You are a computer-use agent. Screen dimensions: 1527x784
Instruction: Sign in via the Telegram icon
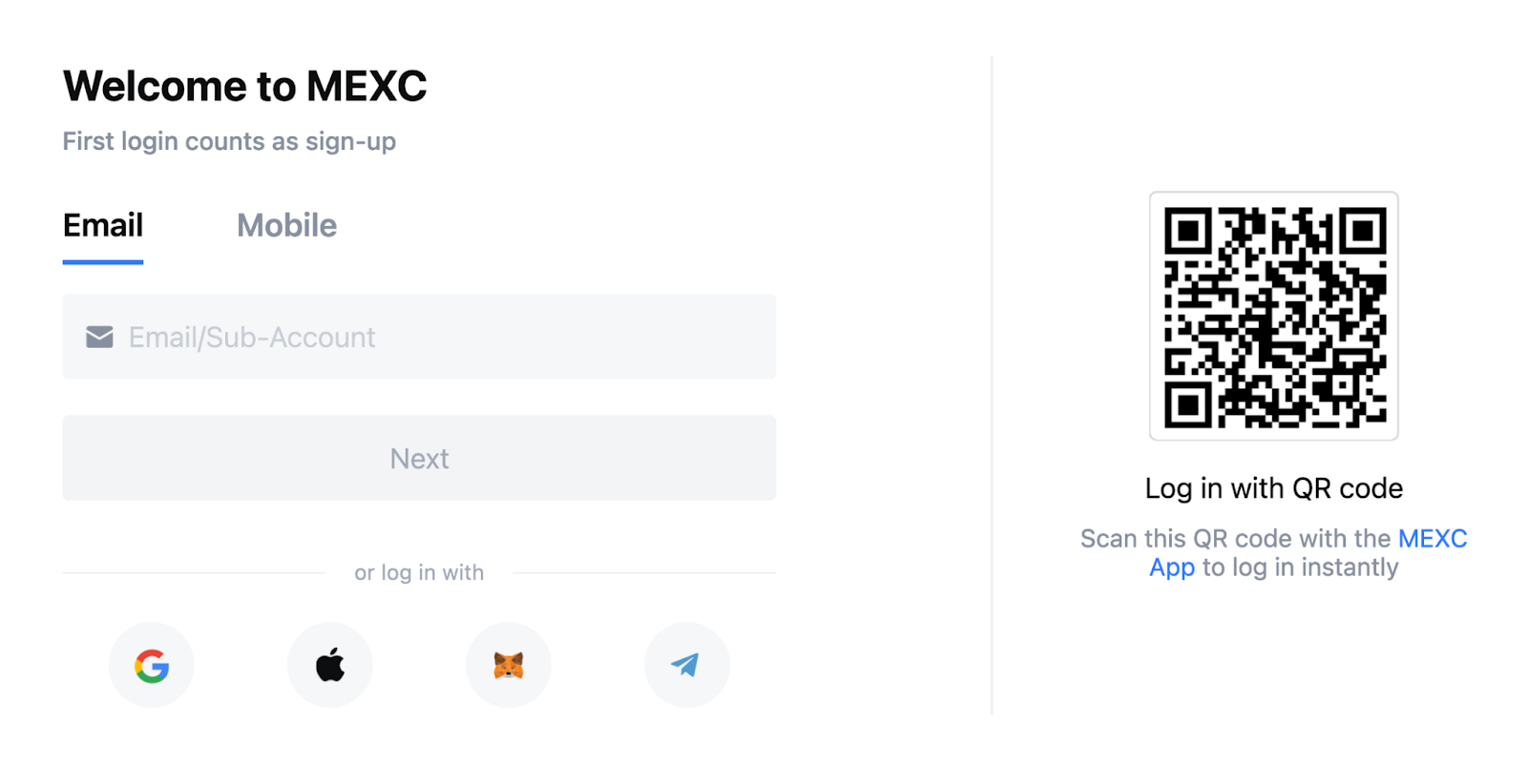pyautogui.click(x=687, y=665)
